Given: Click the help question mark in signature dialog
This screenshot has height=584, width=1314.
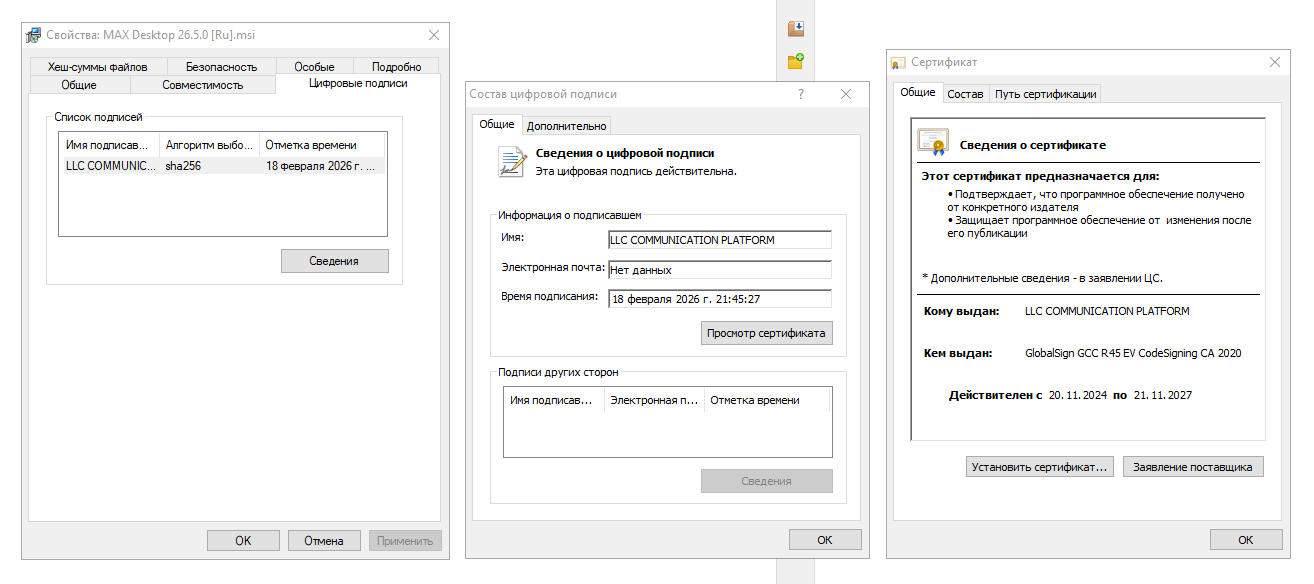Looking at the screenshot, I should pos(801,94).
